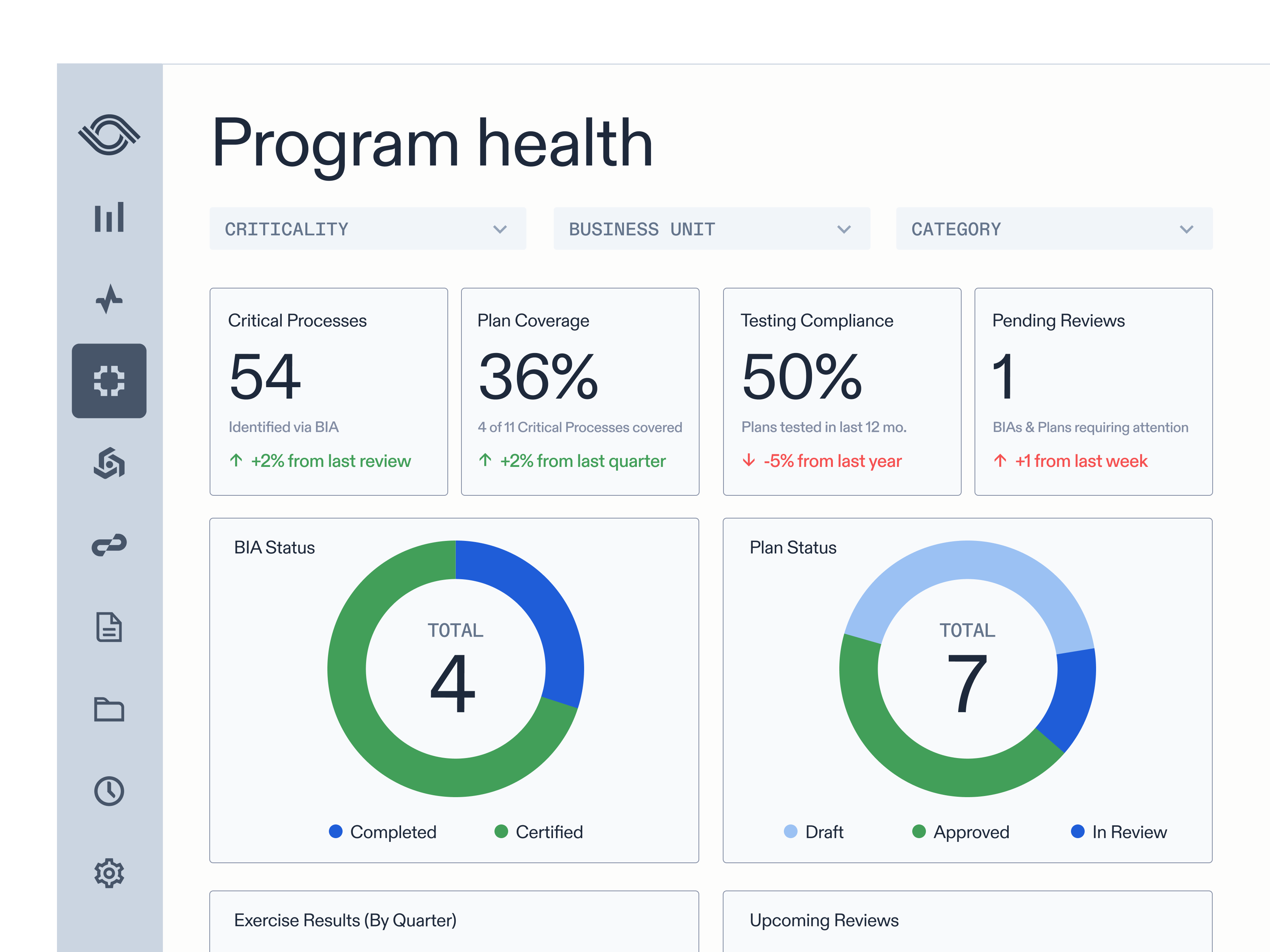
Task: Click 'Plans tested in last 12 mo.' text
Action: [x=824, y=427]
